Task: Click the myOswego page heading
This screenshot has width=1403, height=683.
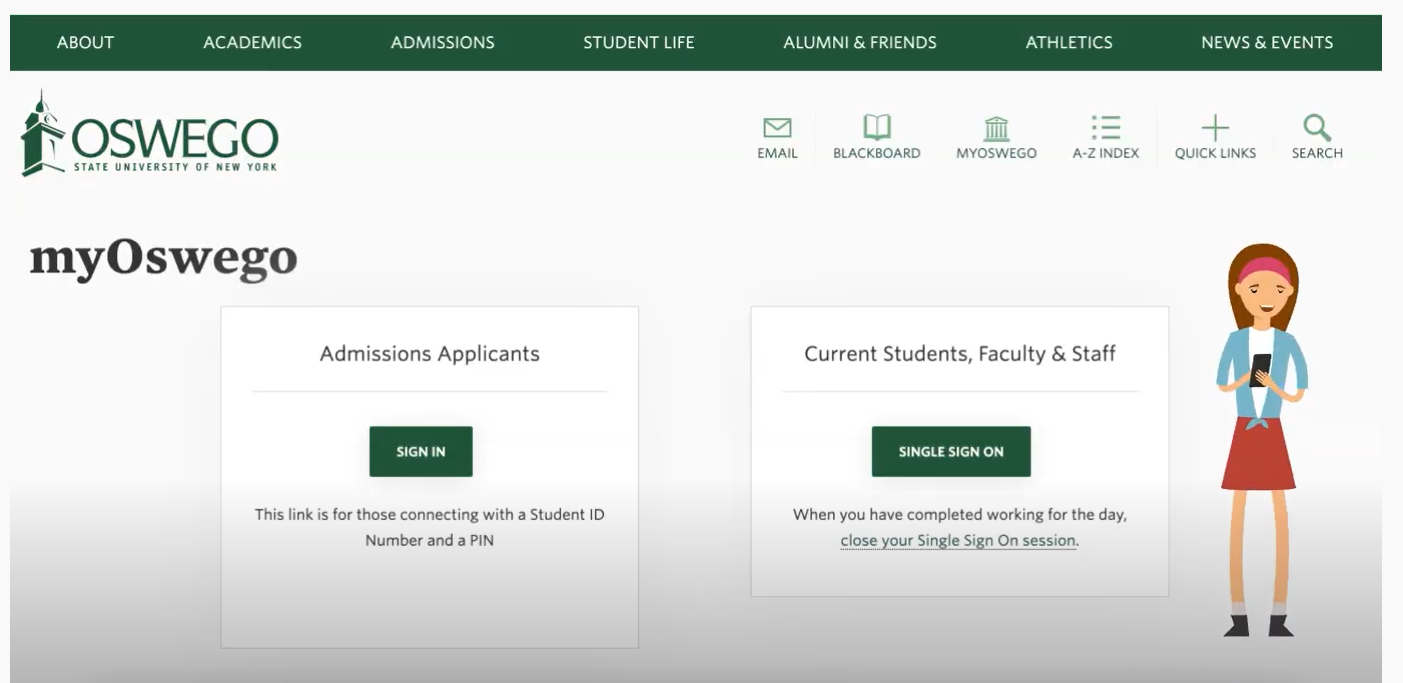Action: [x=163, y=259]
